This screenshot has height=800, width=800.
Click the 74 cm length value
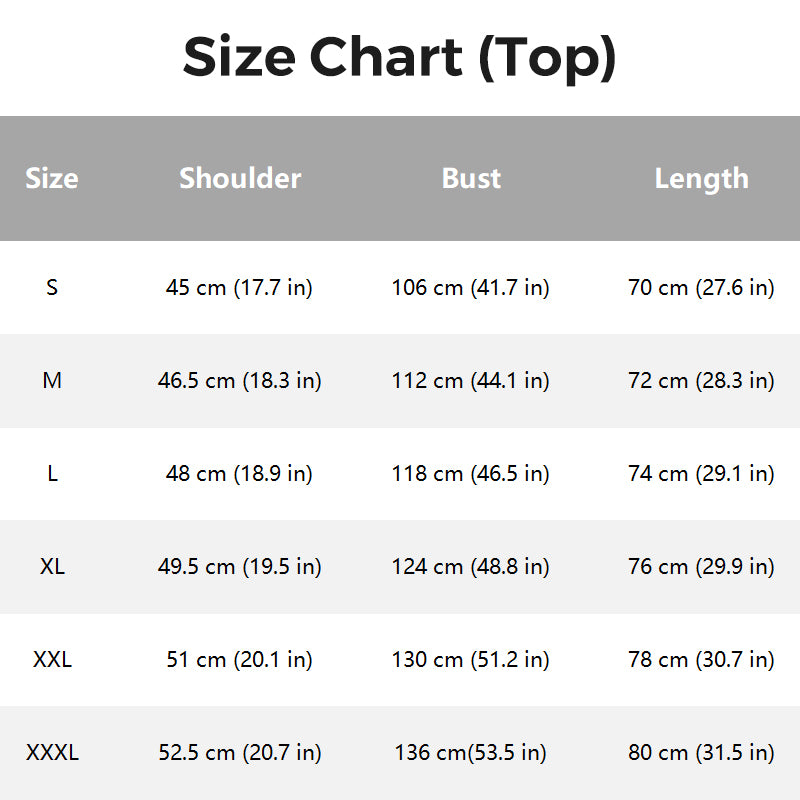pos(701,474)
